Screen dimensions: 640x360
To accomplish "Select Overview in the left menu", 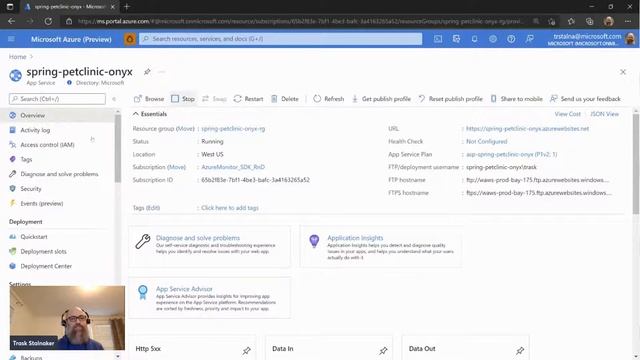I will pyautogui.click(x=57, y=116).
